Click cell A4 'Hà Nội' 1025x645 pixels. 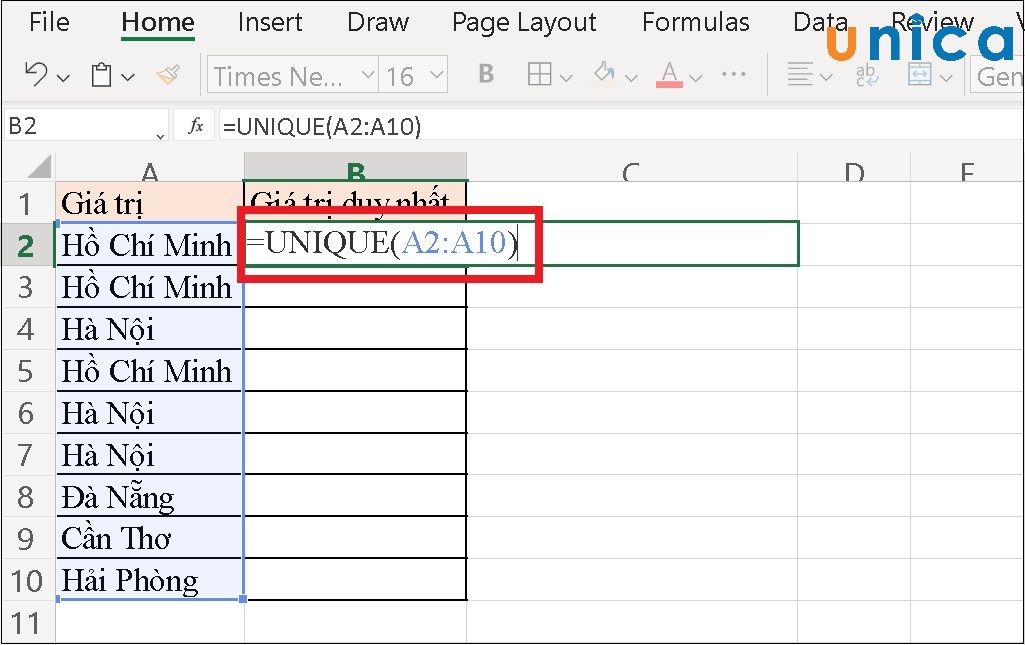150,329
